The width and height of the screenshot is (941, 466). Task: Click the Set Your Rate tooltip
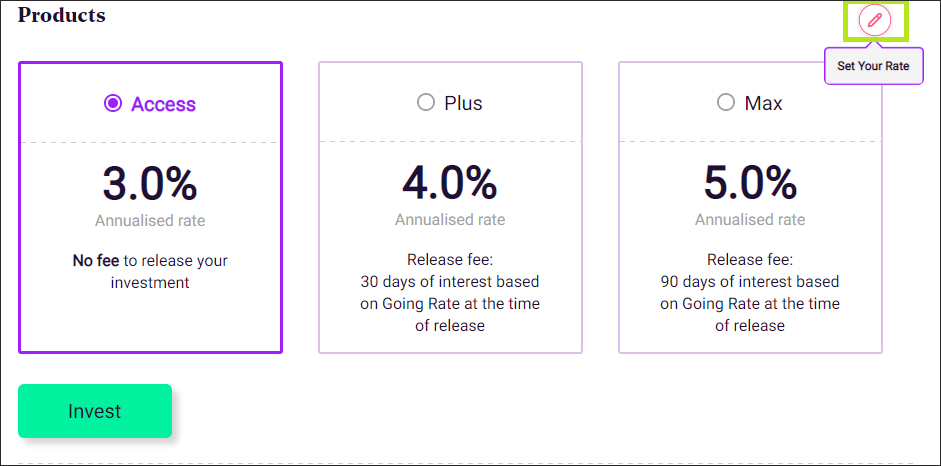click(x=873, y=66)
